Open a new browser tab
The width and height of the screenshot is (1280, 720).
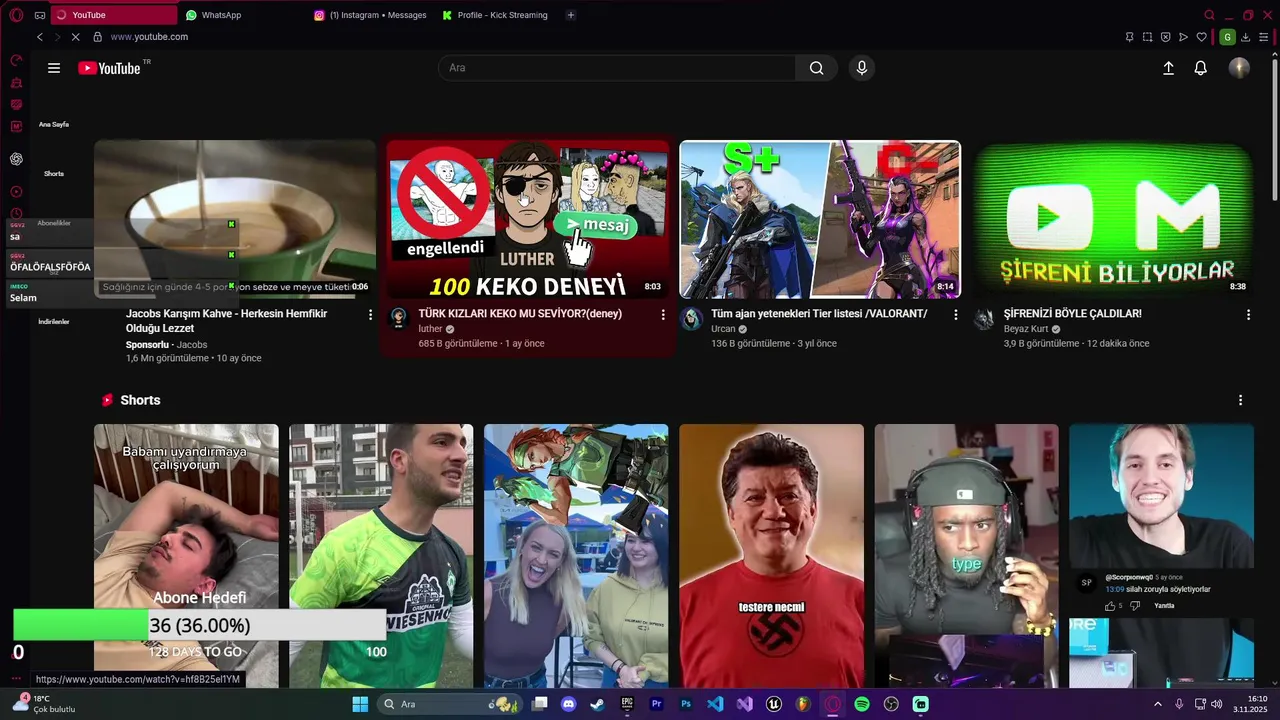click(571, 15)
